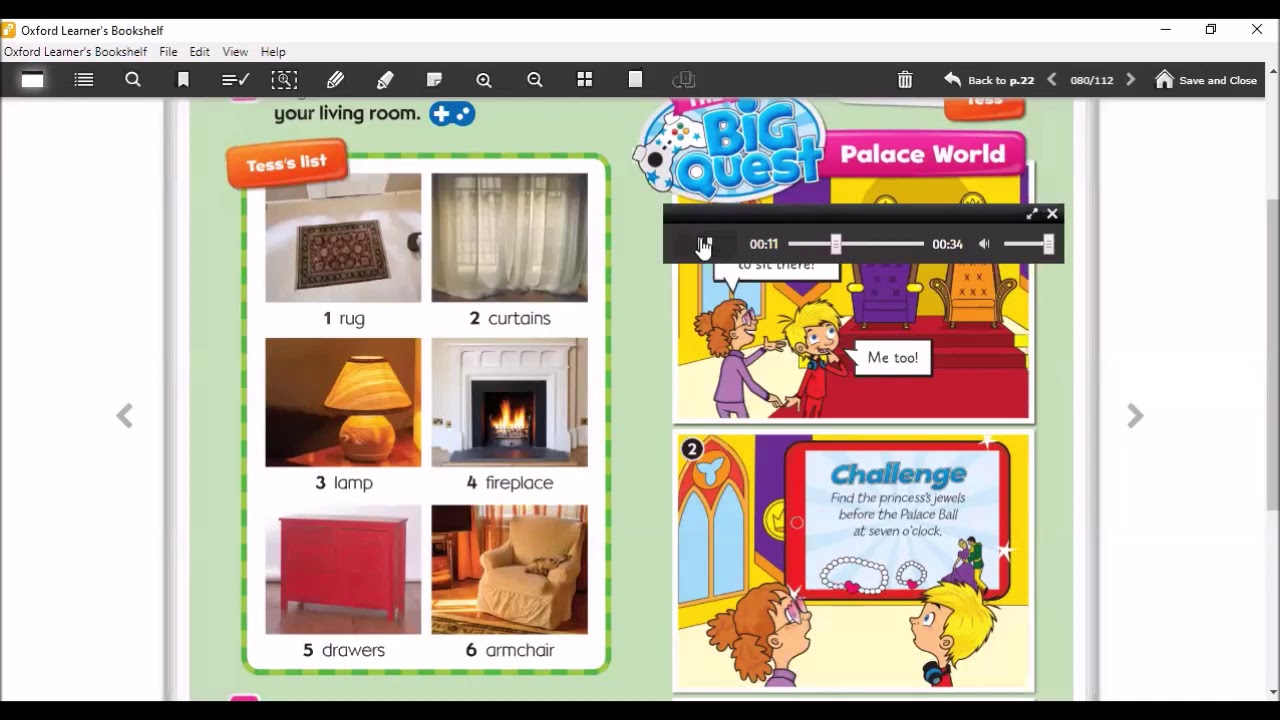Click the fireplace picture
The width and height of the screenshot is (1280, 720).
point(509,402)
